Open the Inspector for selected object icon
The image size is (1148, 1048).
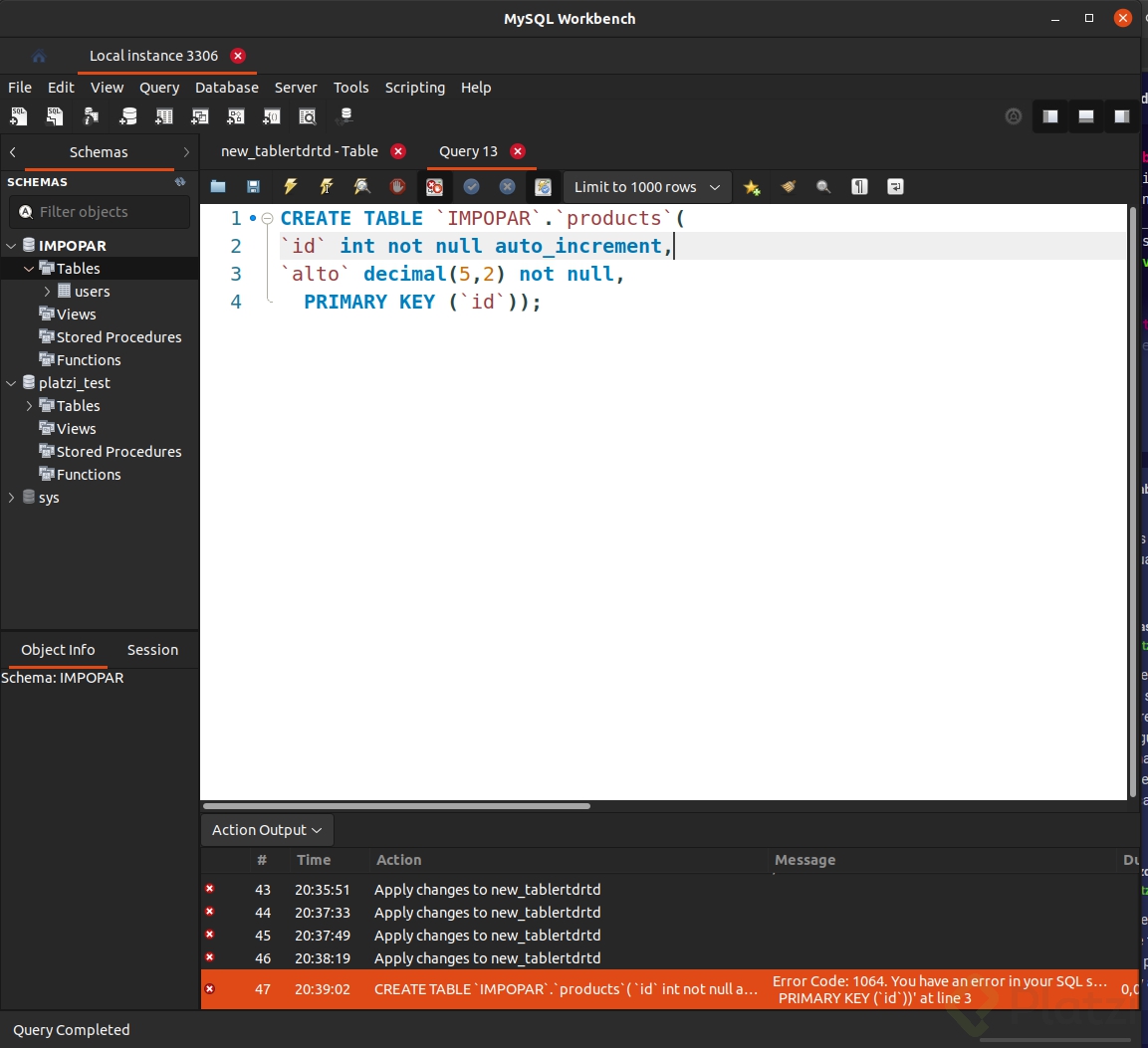(91, 116)
